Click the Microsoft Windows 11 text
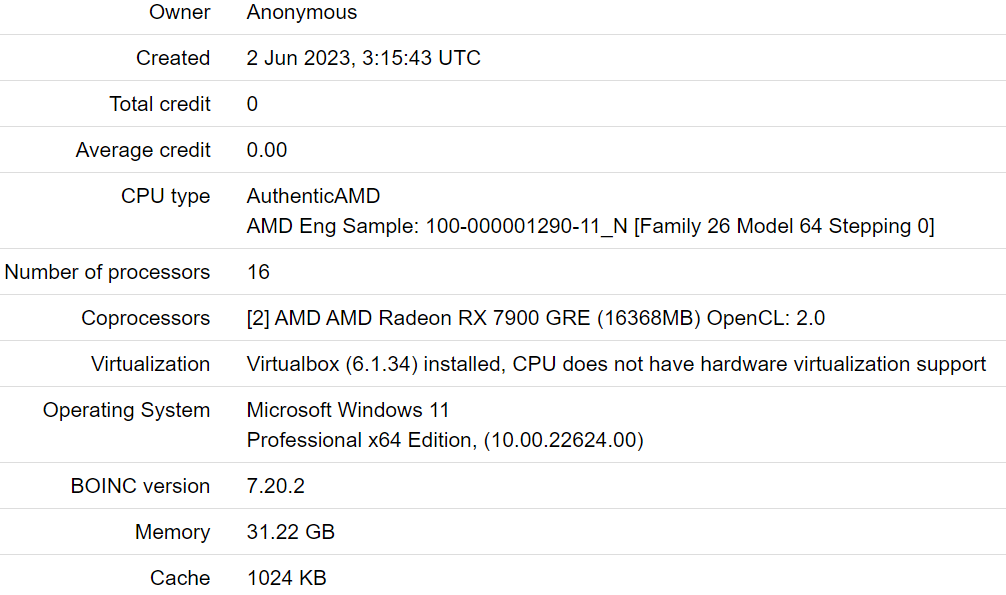The height and width of the screenshot is (595, 1006). point(348,410)
